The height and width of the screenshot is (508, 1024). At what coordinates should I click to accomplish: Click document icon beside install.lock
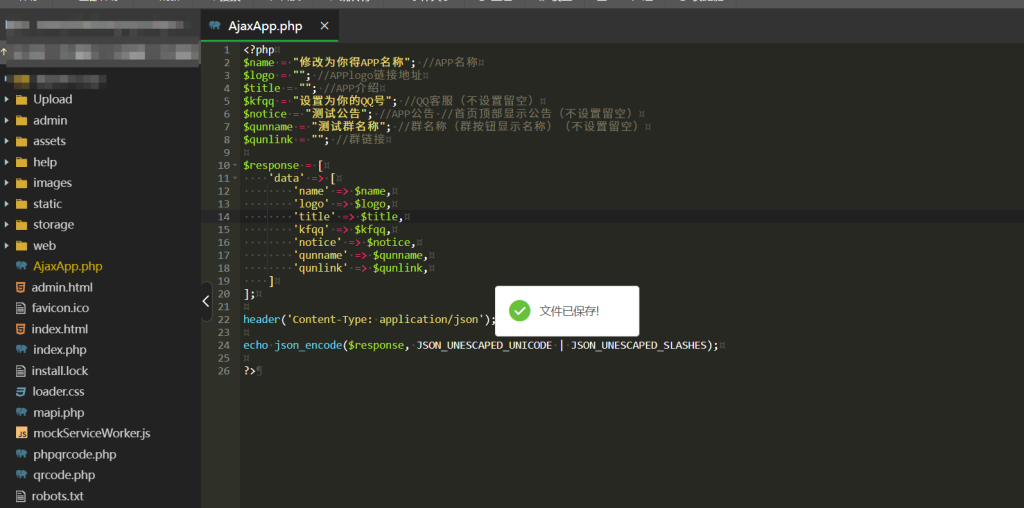(20, 371)
